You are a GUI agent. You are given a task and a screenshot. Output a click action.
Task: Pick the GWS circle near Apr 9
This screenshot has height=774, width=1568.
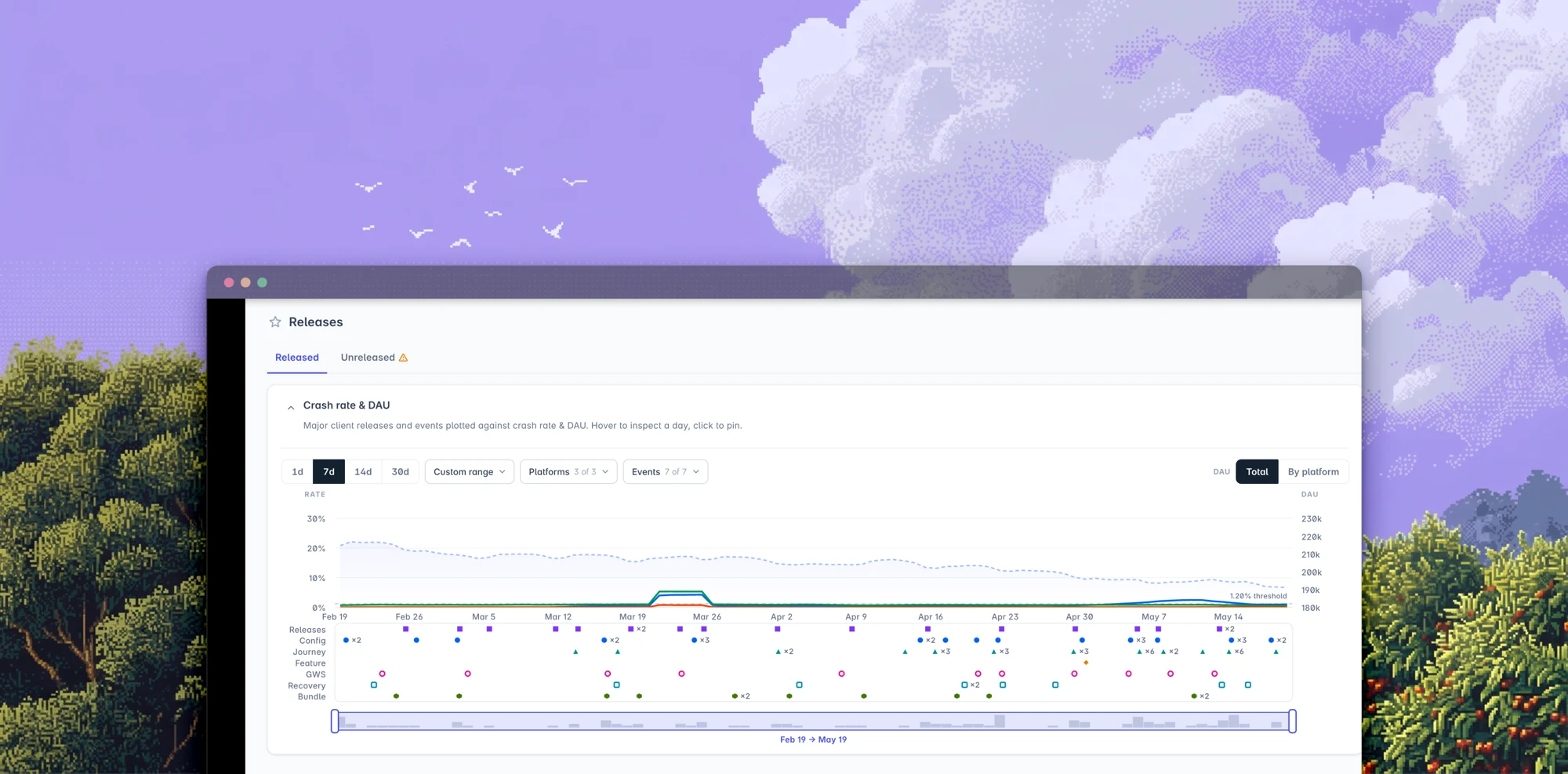click(841, 674)
